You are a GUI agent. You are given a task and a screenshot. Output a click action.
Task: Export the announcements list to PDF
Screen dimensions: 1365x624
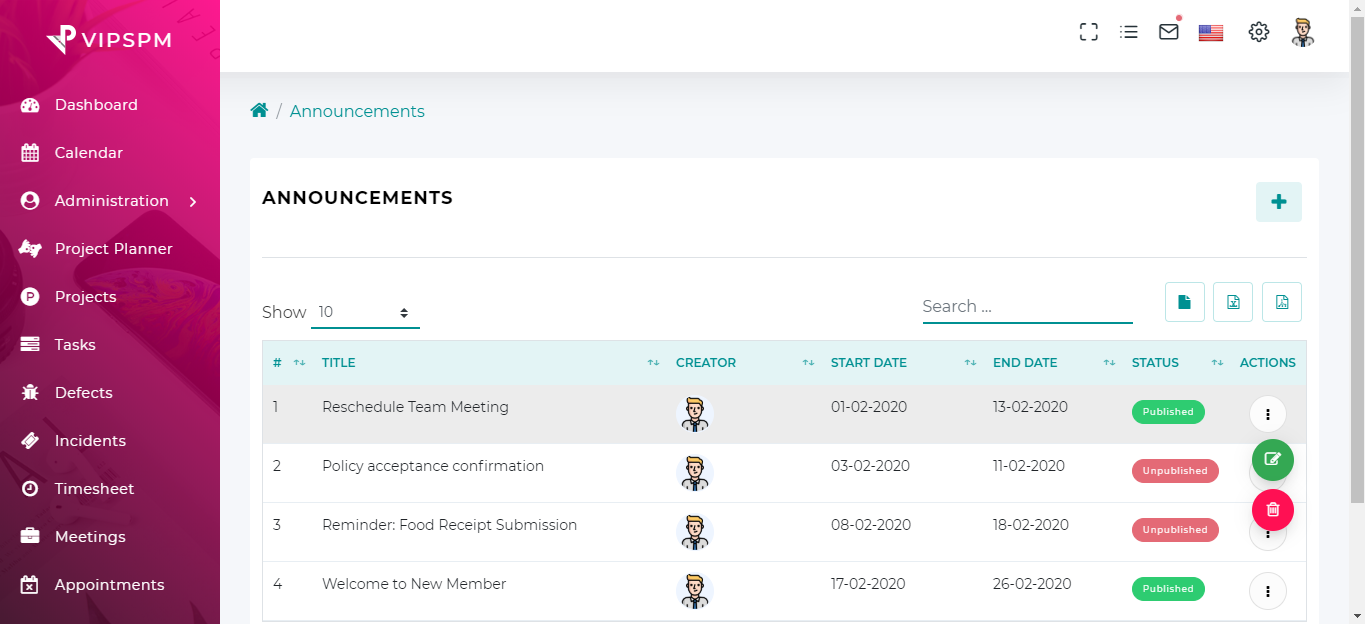point(1281,301)
